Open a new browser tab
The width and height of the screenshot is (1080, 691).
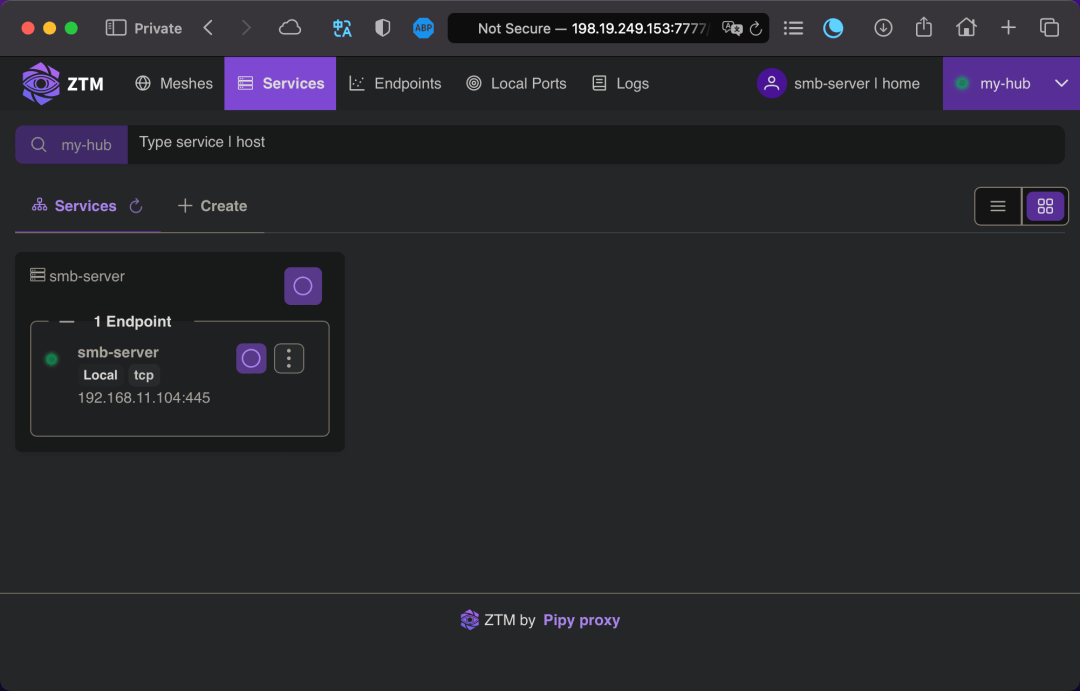pos(1008,28)
